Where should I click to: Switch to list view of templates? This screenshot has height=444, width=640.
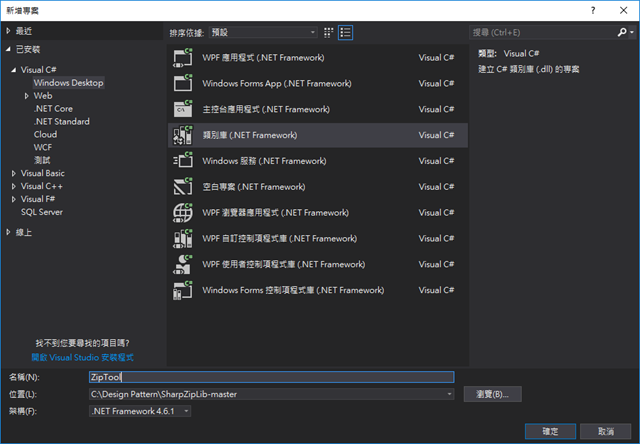345,33
